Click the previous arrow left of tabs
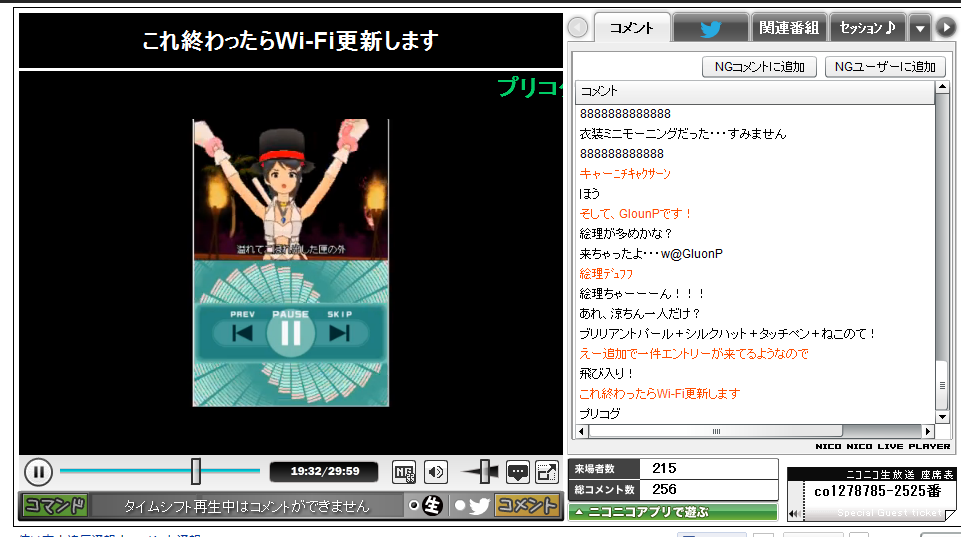Viewport: 961px width, 537px height. pos(577,27)
